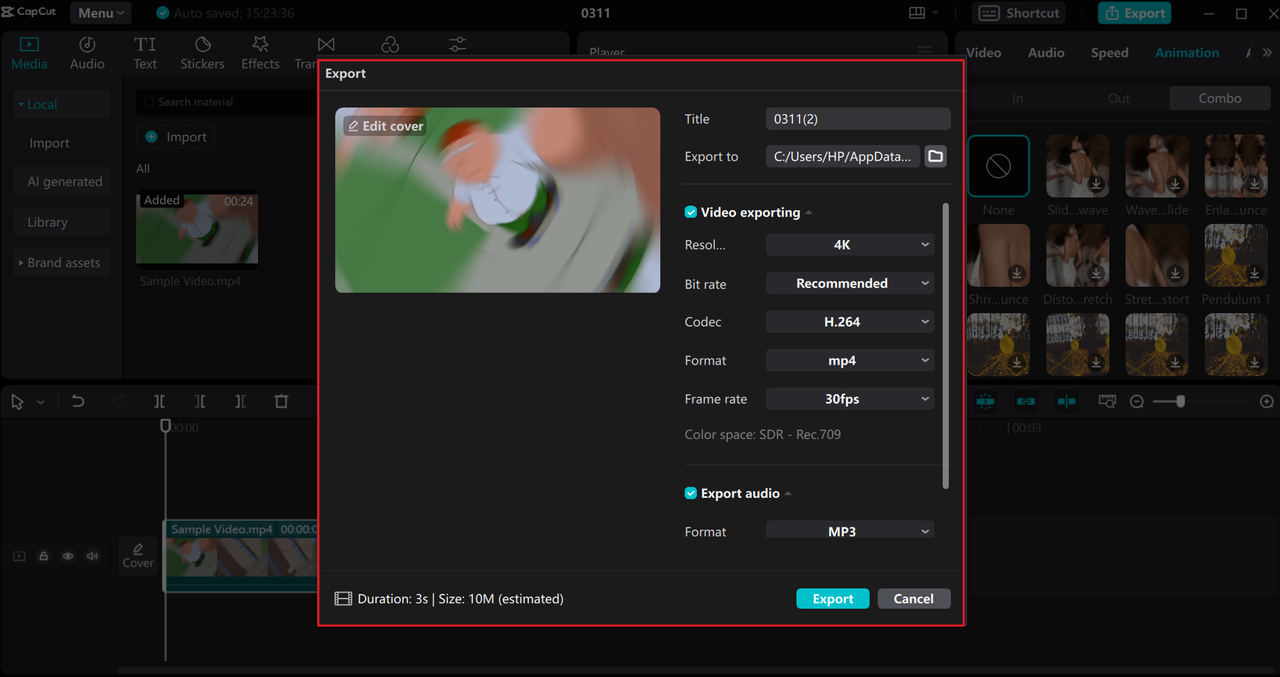The width and height of the screenshot is (1280, 677).
Task: Switch to the Audio inspector tab
Action: [x=1046, y=53]
